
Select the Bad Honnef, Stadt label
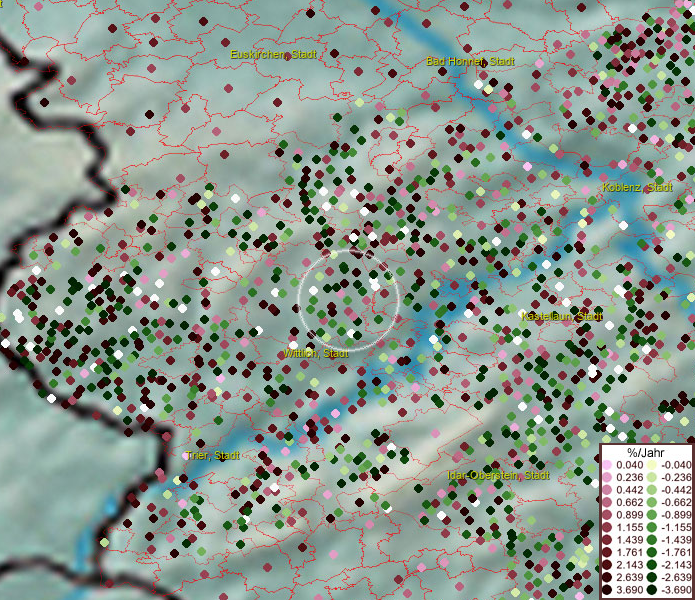pyautogui.click(x=470, y=62)
